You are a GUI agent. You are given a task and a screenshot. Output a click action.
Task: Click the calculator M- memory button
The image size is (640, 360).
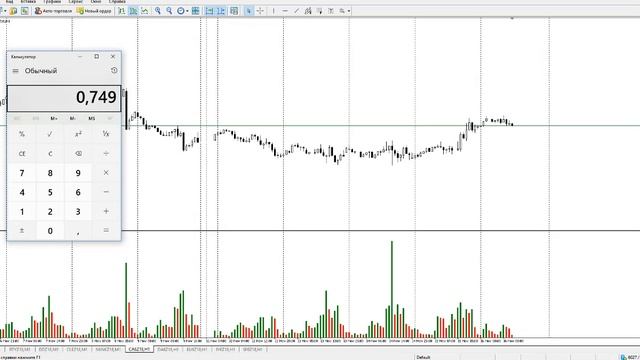click(73, 118)
